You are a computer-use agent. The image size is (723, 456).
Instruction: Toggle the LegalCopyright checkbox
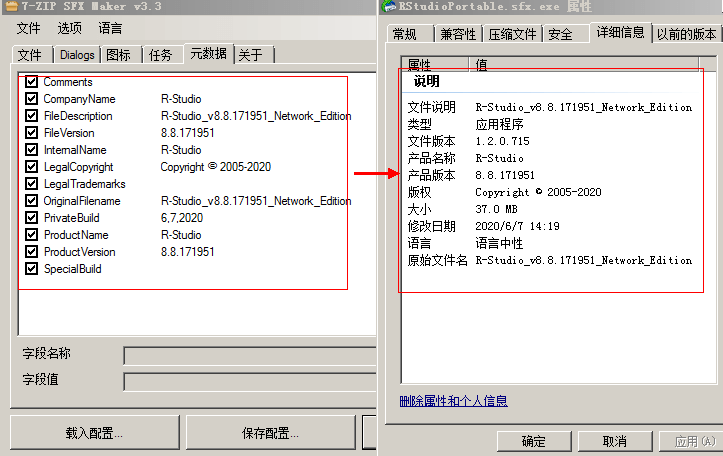pos(32,167)
